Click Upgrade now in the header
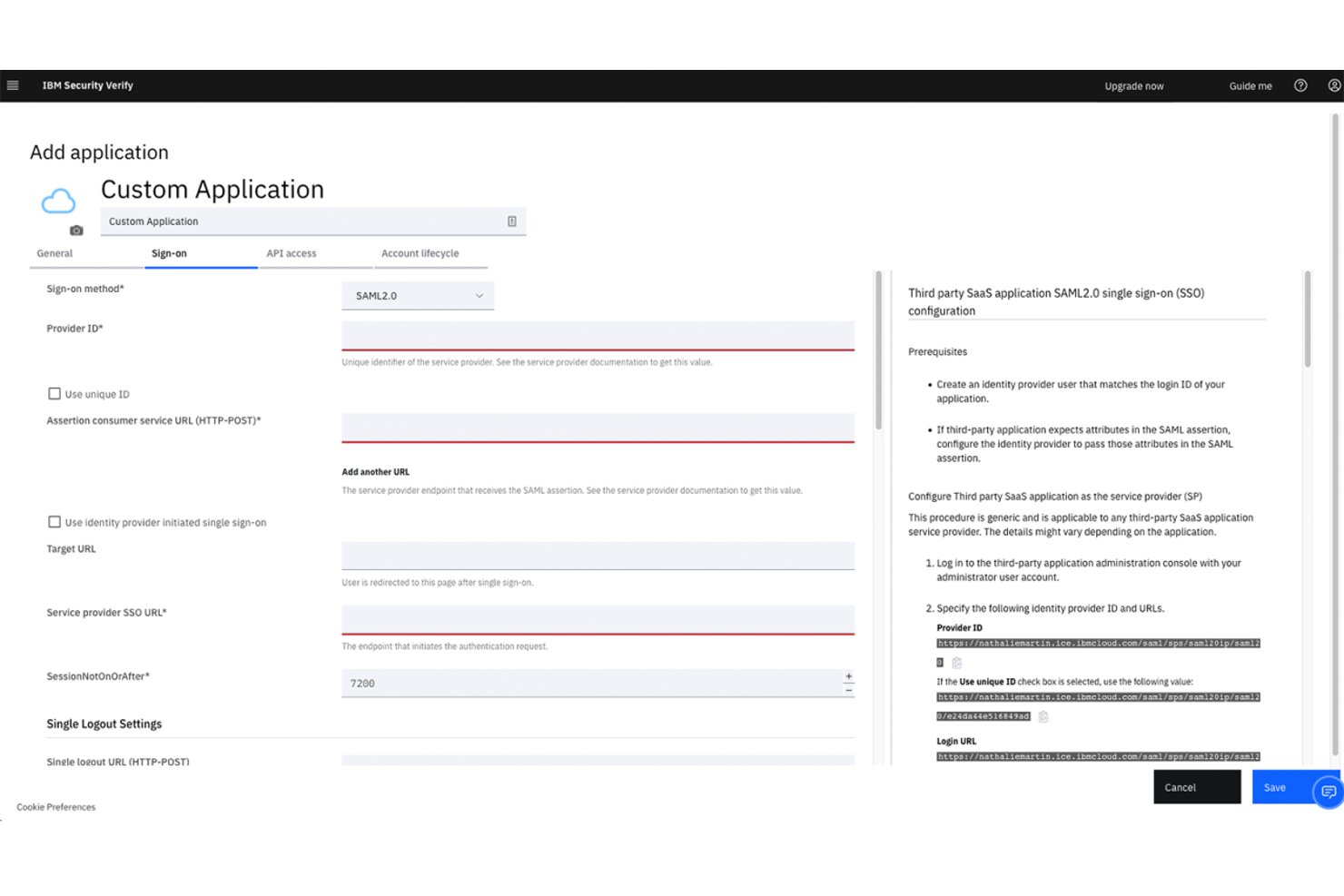Viewport: 1344px width, 896px height. (x=1134, y=86)
